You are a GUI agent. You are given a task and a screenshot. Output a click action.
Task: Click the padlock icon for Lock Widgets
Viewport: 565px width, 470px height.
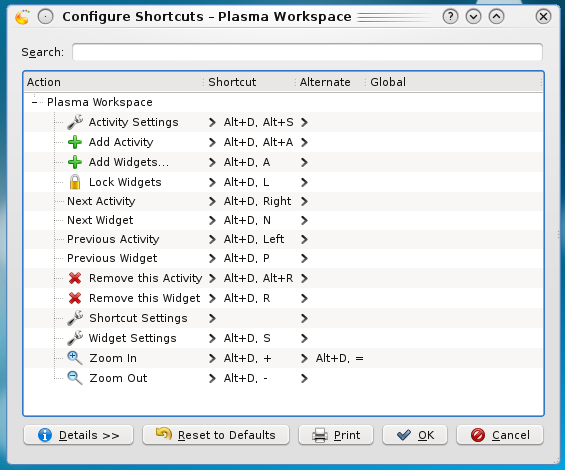tap(75, 182)
